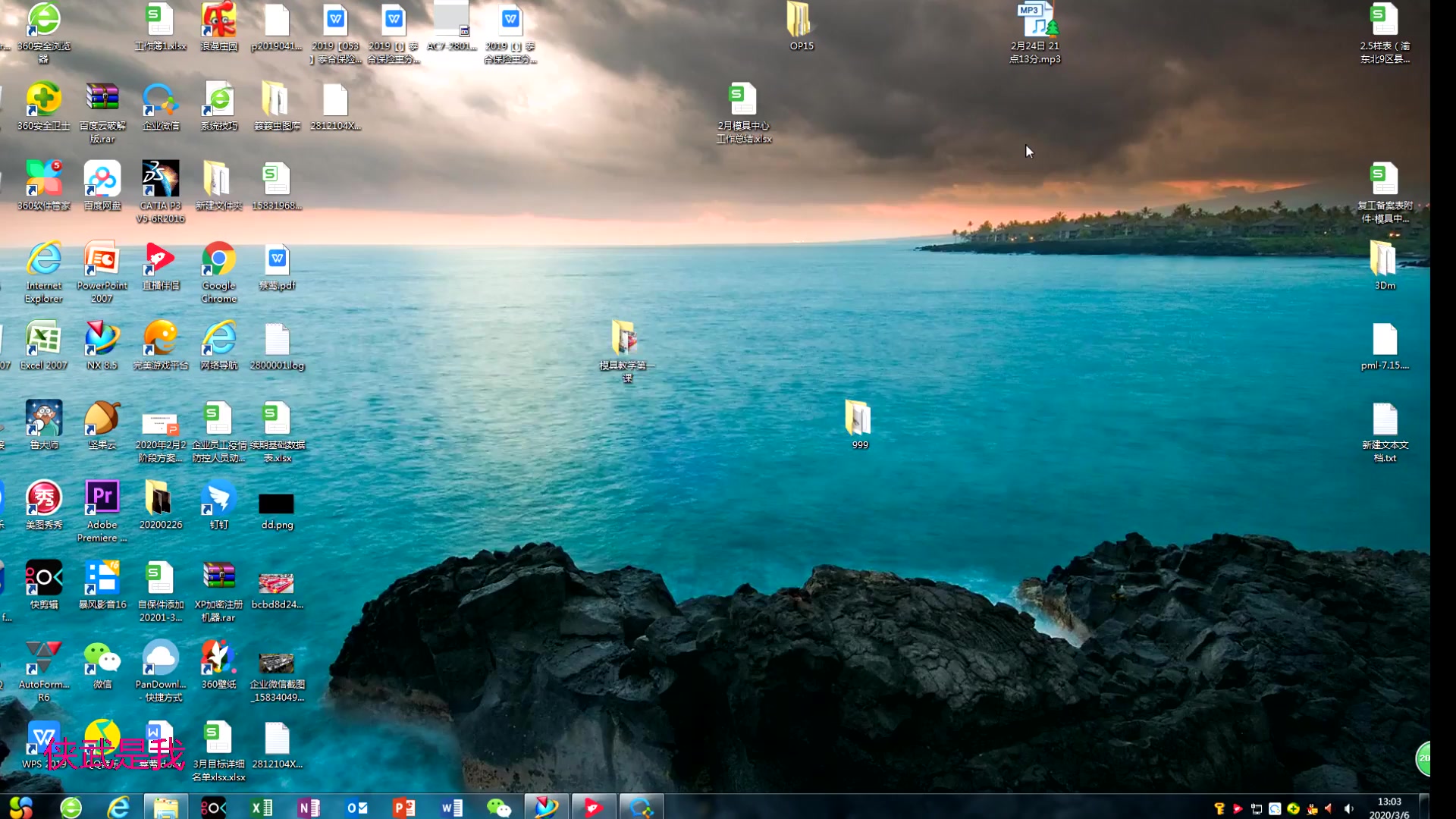Select the 3月目标详细名单xlsx.xlsx file

tap(219, 751)
